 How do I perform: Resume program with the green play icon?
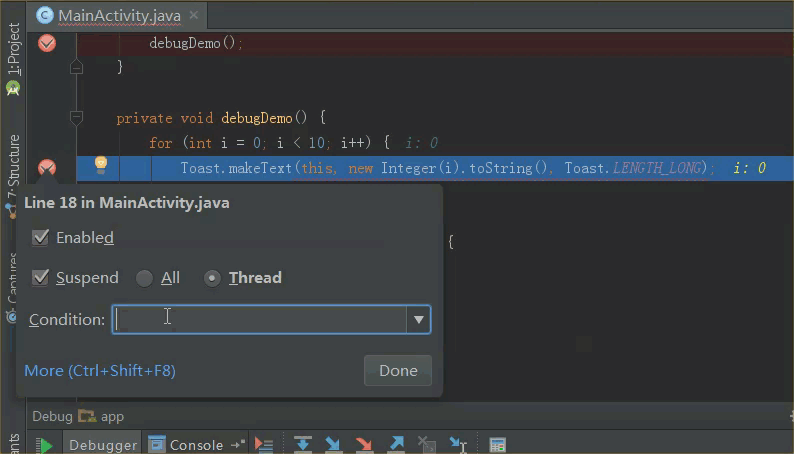tap(45, 445)
